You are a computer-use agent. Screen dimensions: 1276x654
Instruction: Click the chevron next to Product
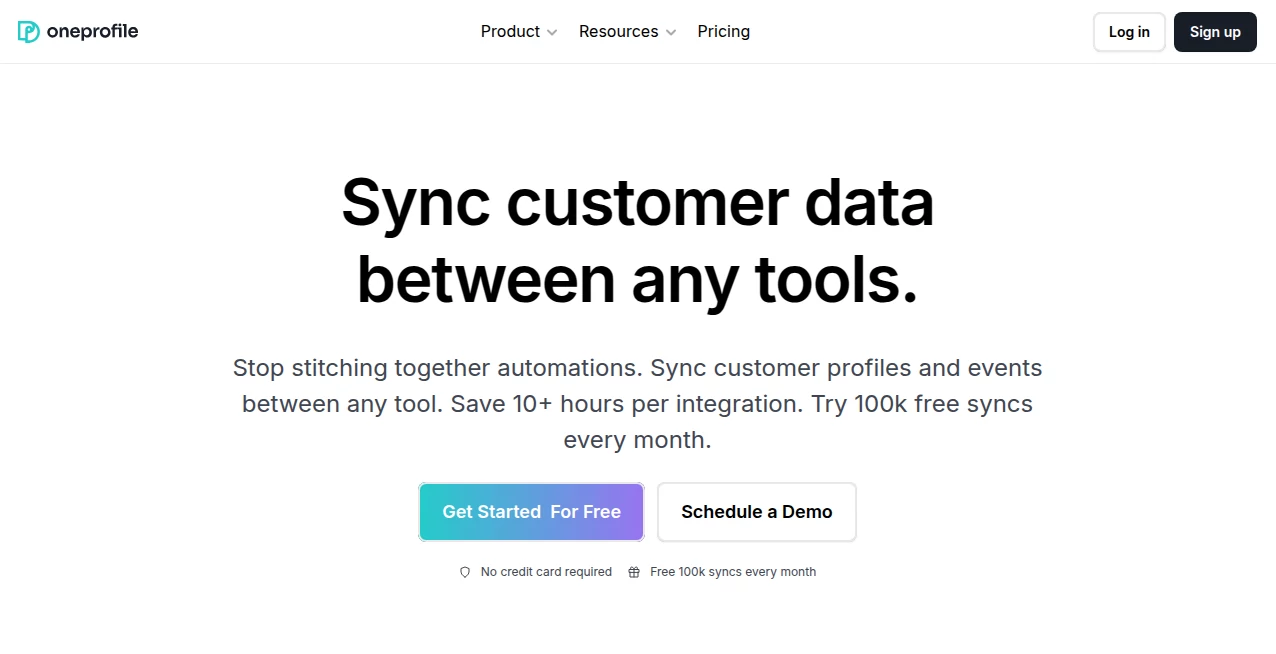point(552,32)
